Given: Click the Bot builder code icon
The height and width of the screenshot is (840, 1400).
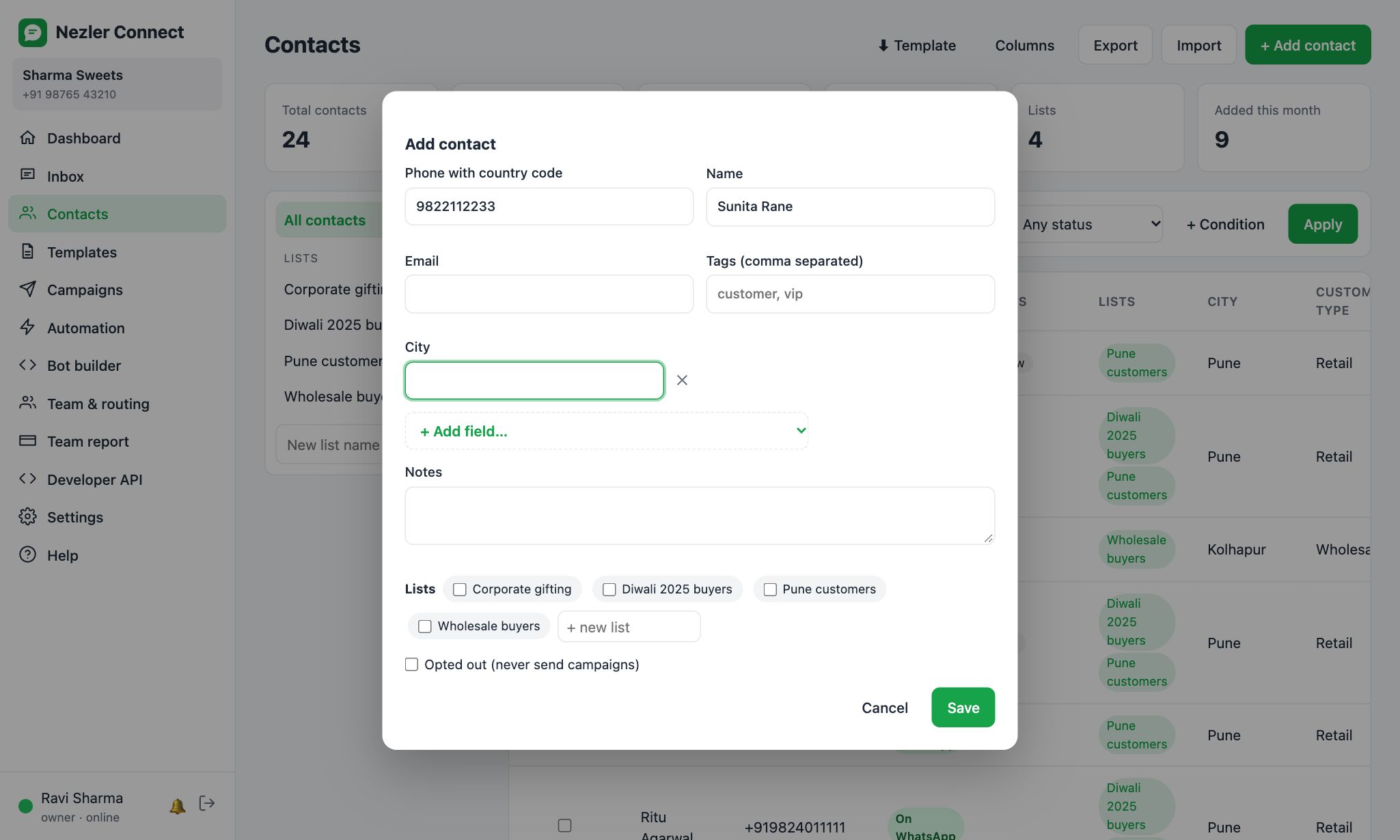Looking at the screenshot, I should click(x=27, y=365).
